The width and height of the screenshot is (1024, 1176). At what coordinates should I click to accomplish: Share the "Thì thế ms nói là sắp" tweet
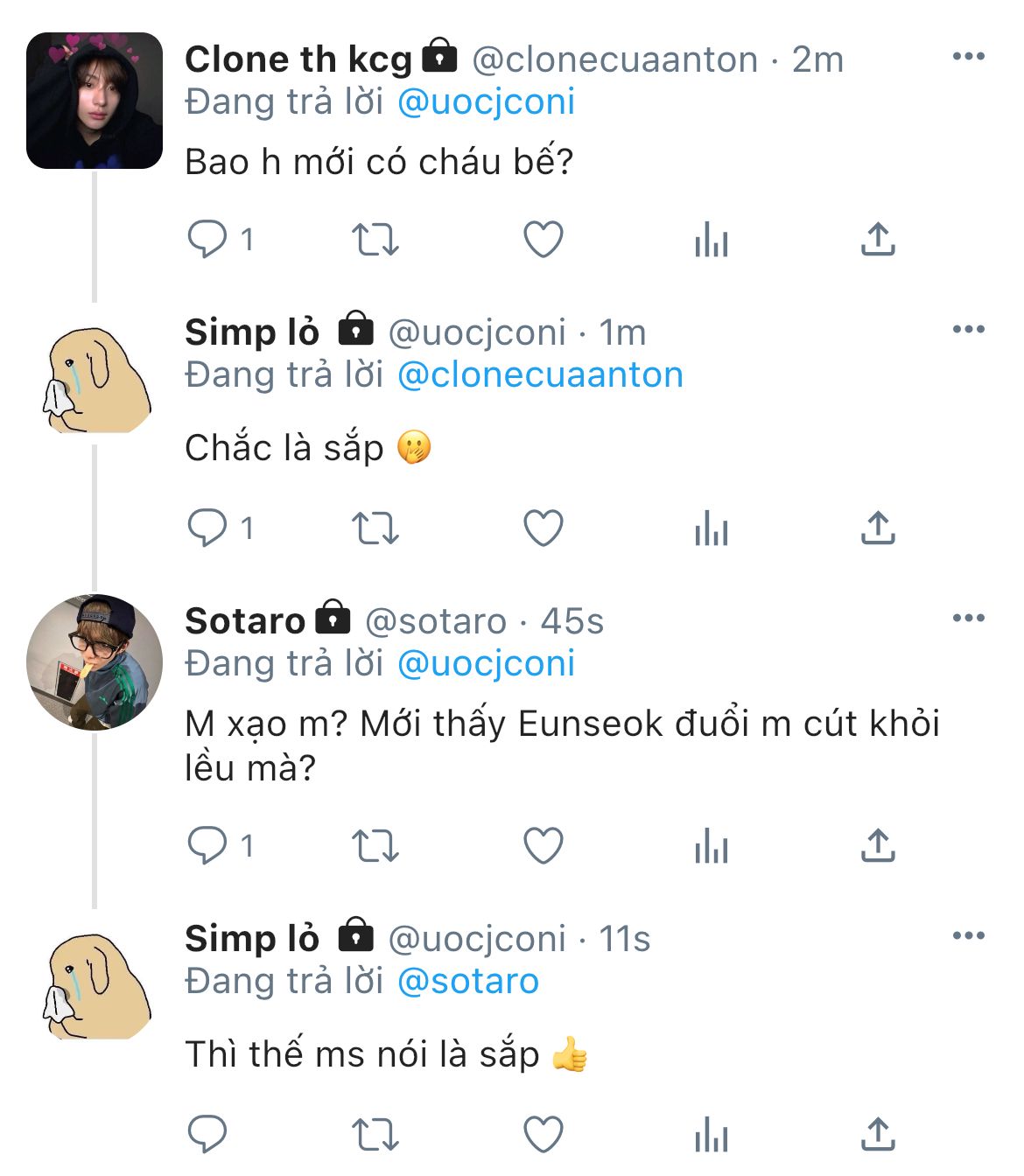[878, 1135]
